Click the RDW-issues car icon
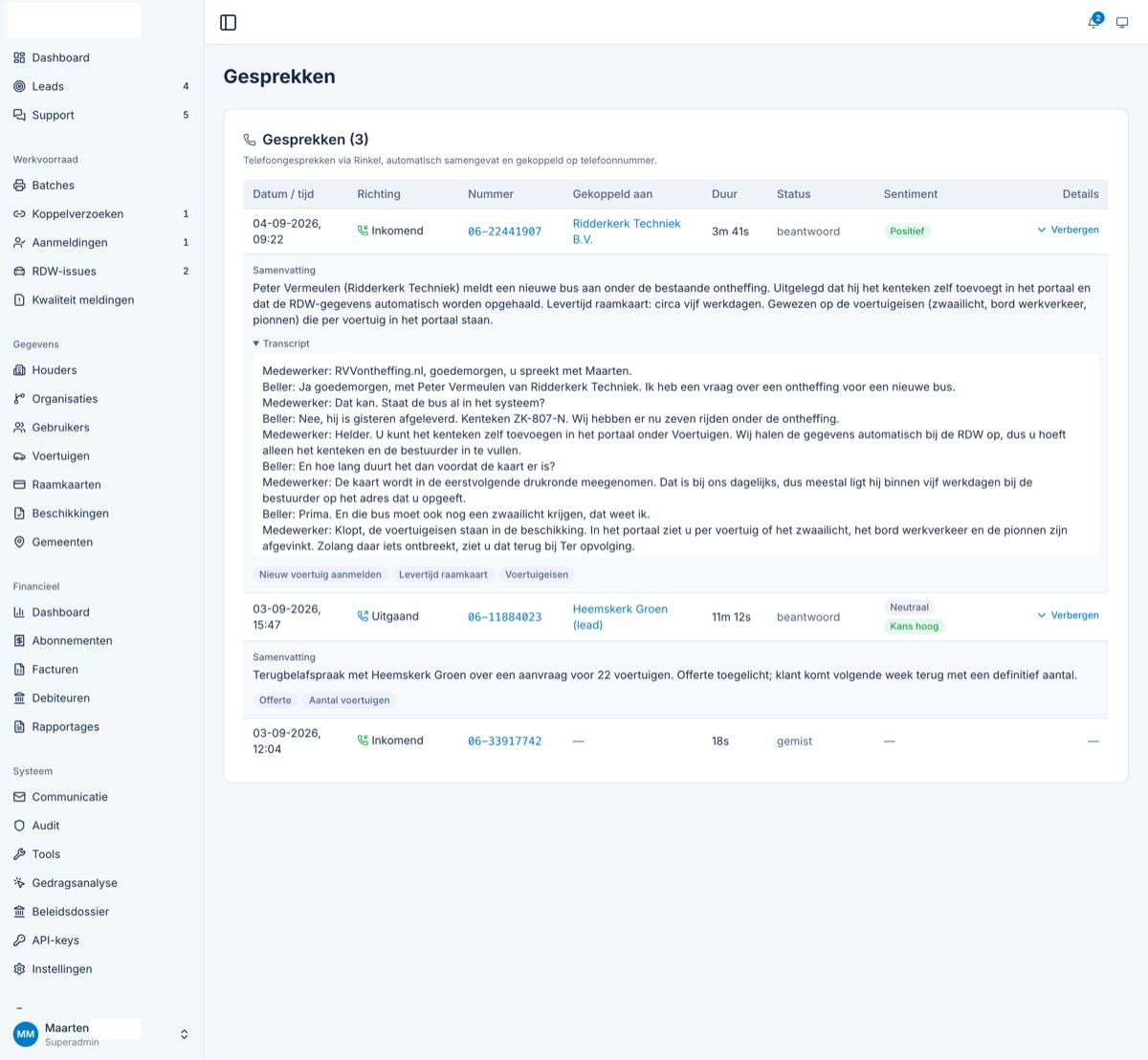This screenshot has width=1148, height=1060. click(19, 272)
